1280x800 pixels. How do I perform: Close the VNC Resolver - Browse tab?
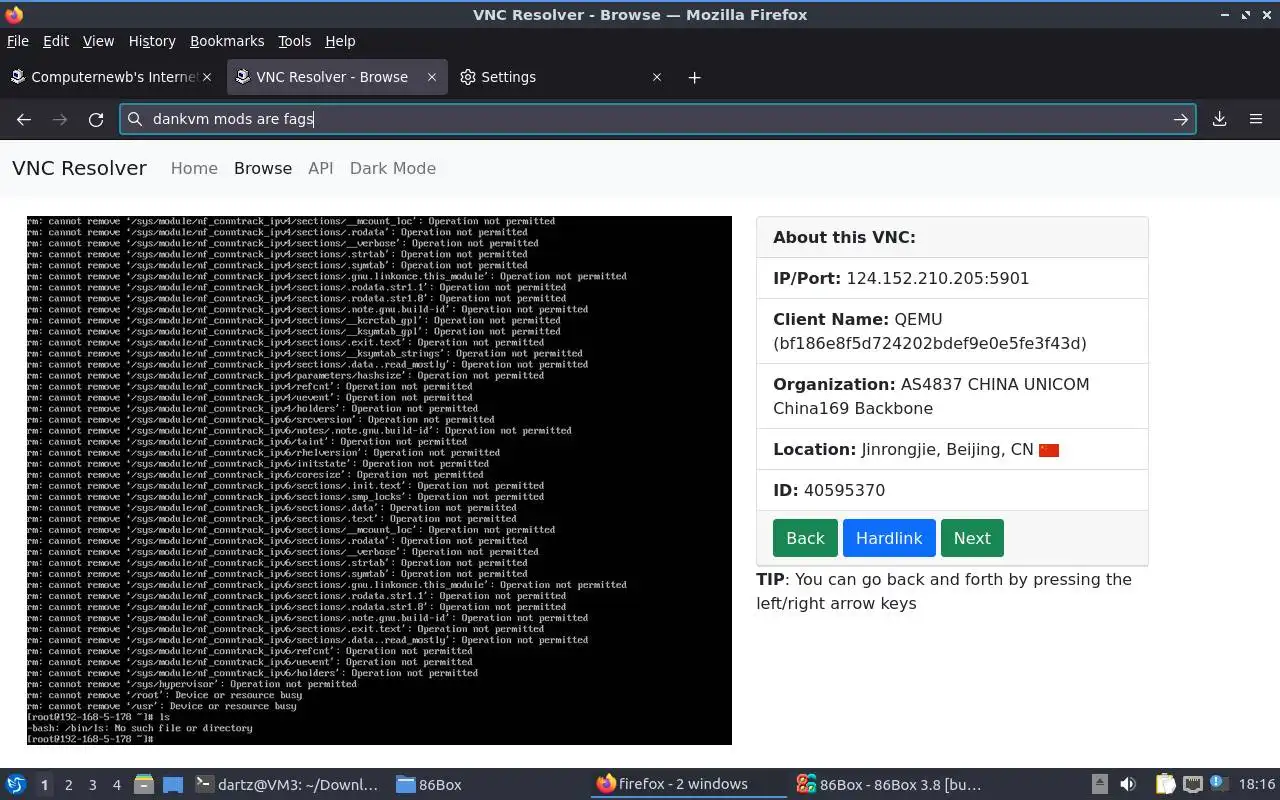click(432, 77)
